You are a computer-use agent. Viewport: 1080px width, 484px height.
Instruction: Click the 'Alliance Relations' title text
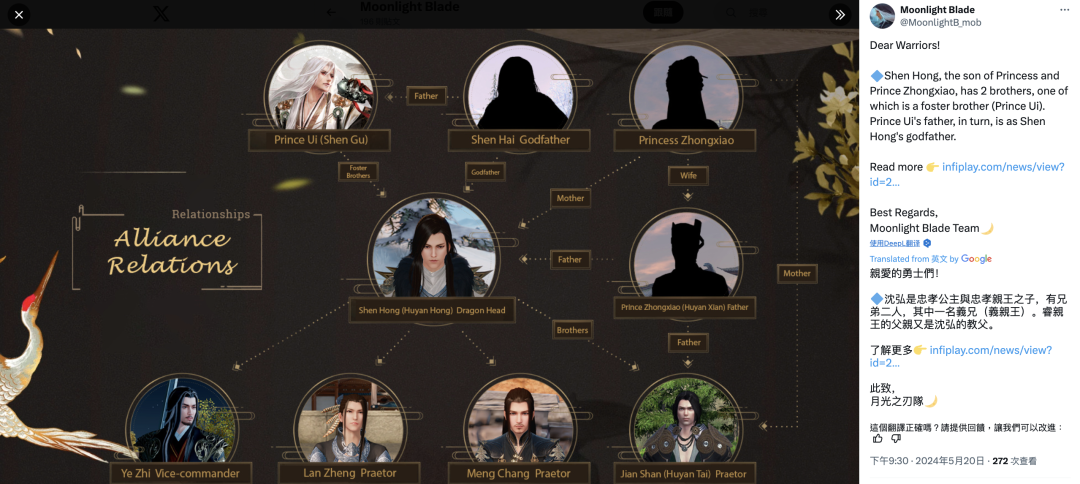point(172,251)
